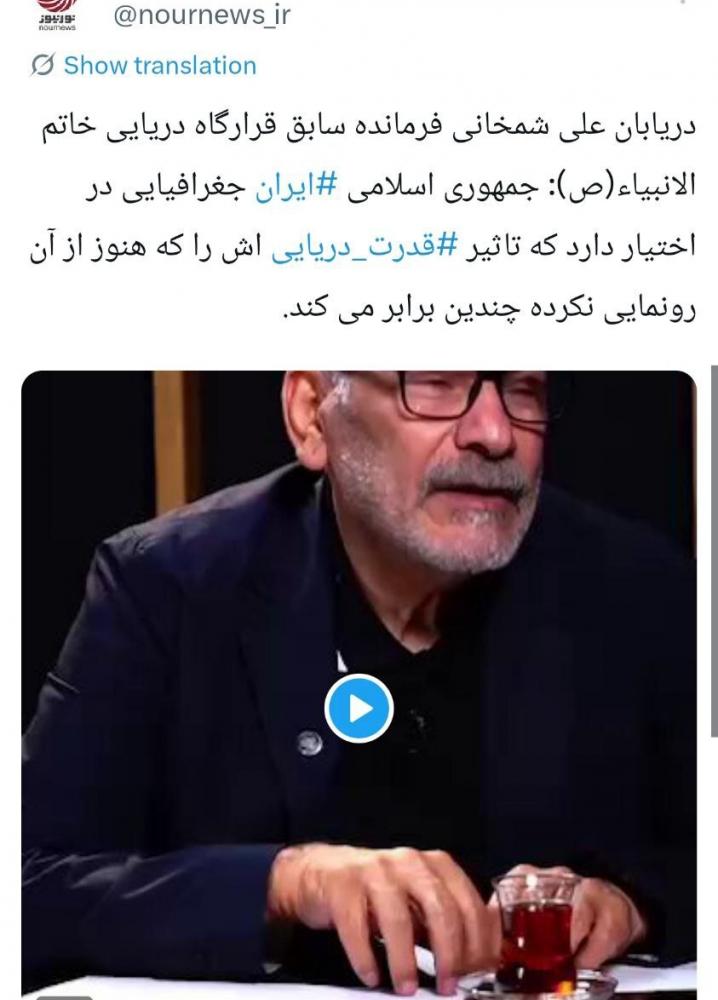Click the translate icon beside Show translation
This screenshot has height=1000, width=718.
point(43,65)
